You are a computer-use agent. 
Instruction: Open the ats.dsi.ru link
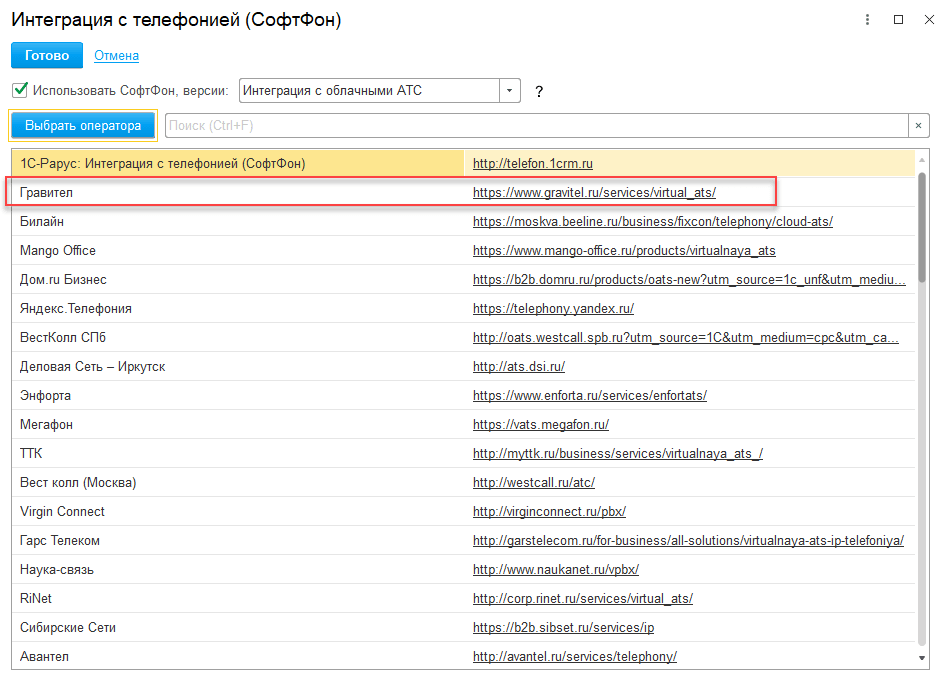click(519, 367)
